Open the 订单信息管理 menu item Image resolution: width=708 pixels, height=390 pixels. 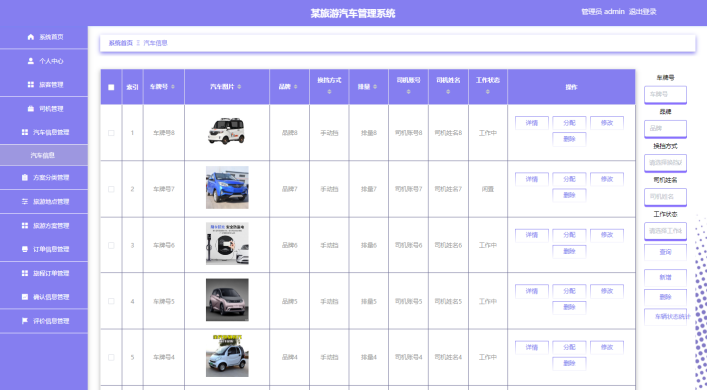44,249
